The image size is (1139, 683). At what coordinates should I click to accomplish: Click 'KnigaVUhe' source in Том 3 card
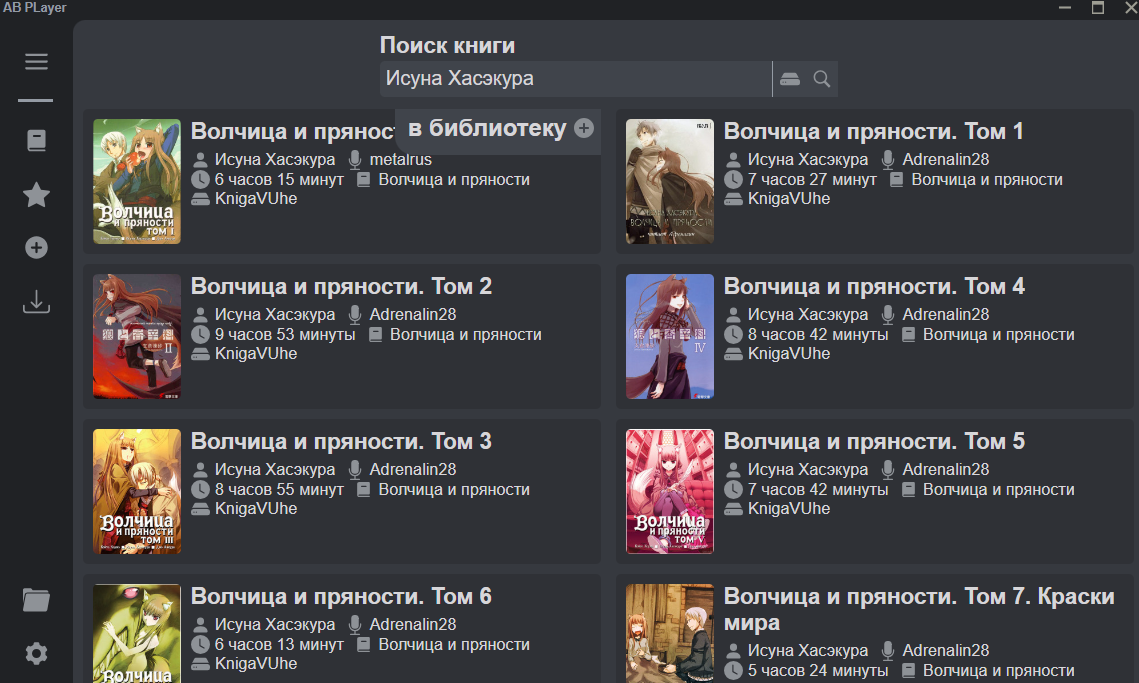click(256, 509)
